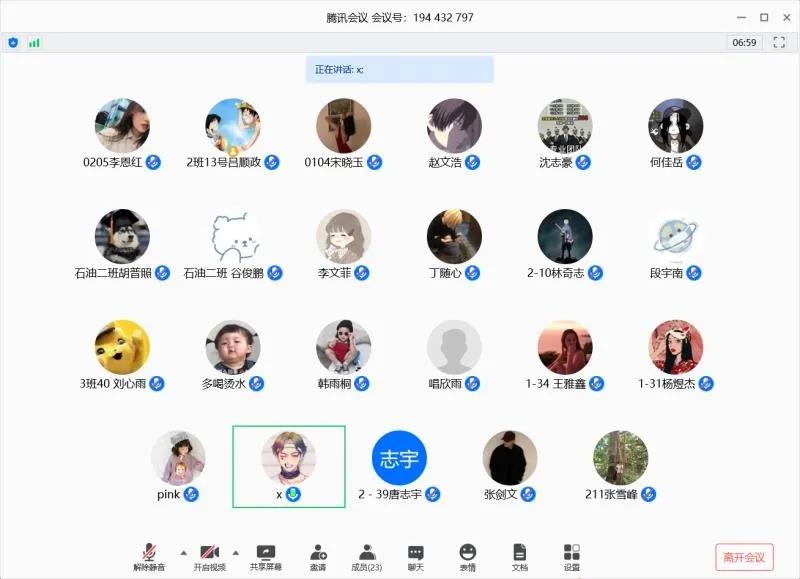Open the Chat (聊天) panel
Viewport: 800px width, 579px height.
[416, 553]
